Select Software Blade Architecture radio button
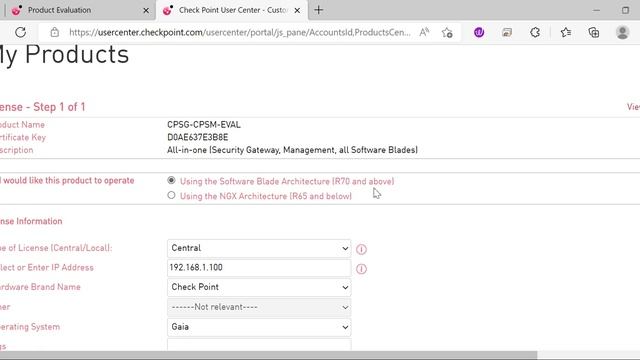This screenshot has height=360, width=640. [171, 180]
